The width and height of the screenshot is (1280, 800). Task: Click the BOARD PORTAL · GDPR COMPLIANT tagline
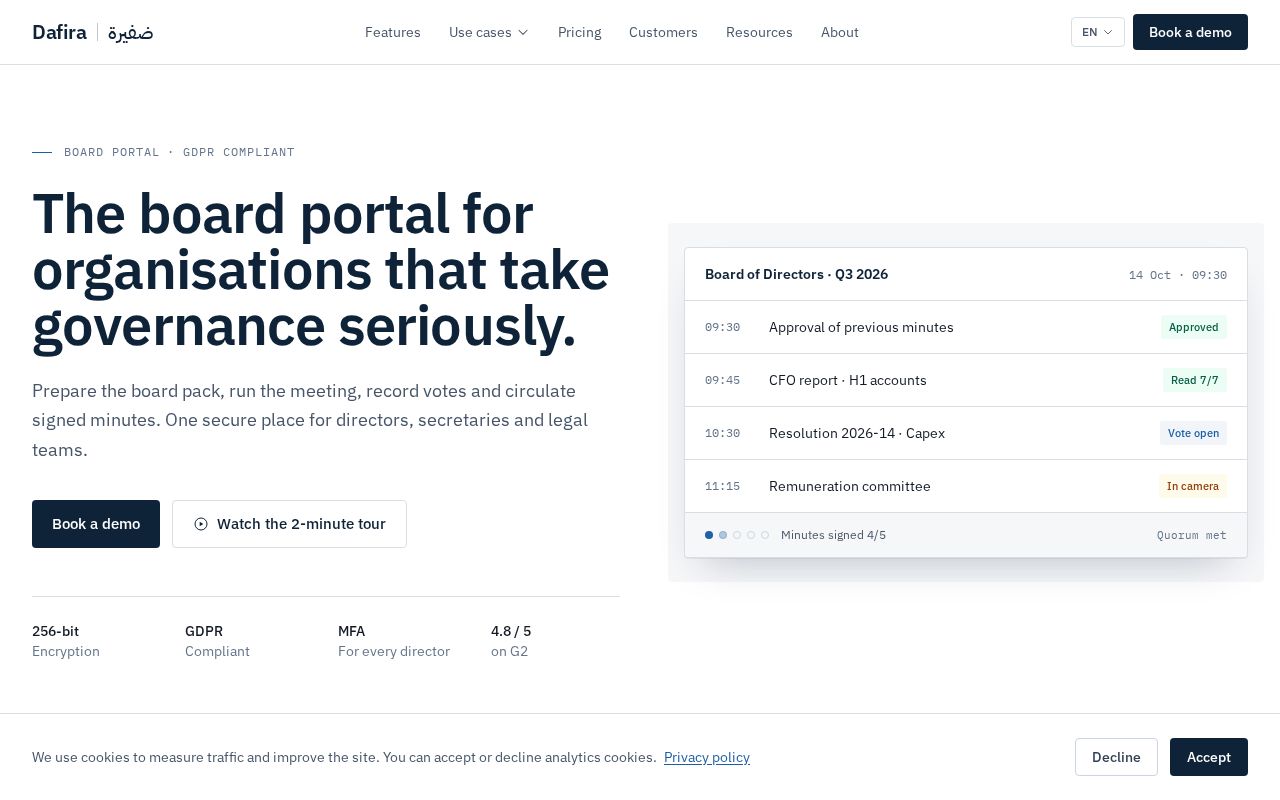(x=179, y=152)
